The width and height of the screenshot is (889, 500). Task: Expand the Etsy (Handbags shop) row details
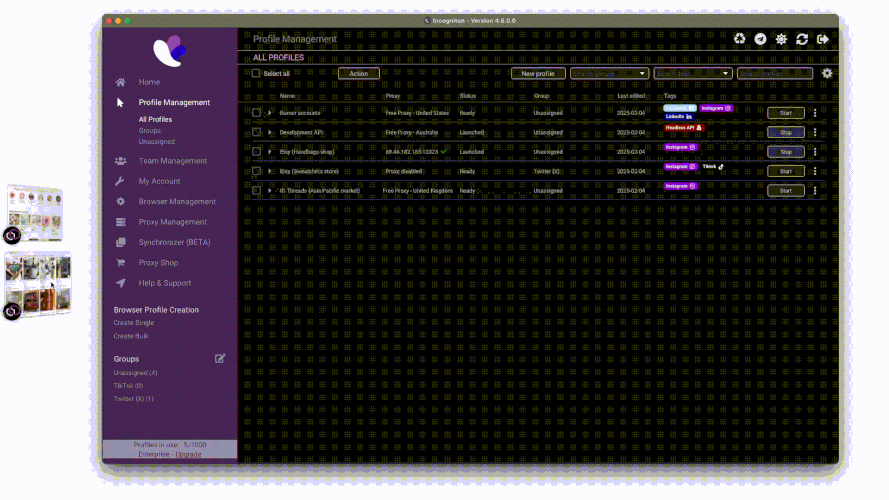tap(270, 152)
